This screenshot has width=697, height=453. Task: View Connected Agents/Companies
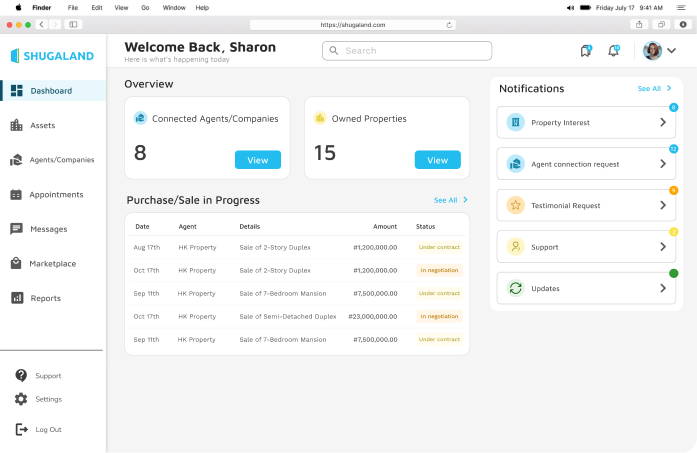tap(258, 160)
